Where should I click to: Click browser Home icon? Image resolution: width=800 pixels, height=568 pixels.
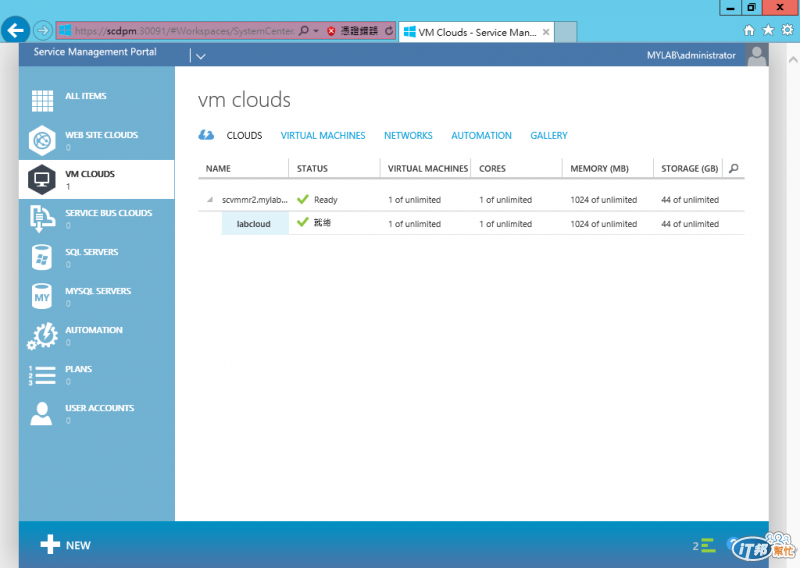(x=749, y=31)
